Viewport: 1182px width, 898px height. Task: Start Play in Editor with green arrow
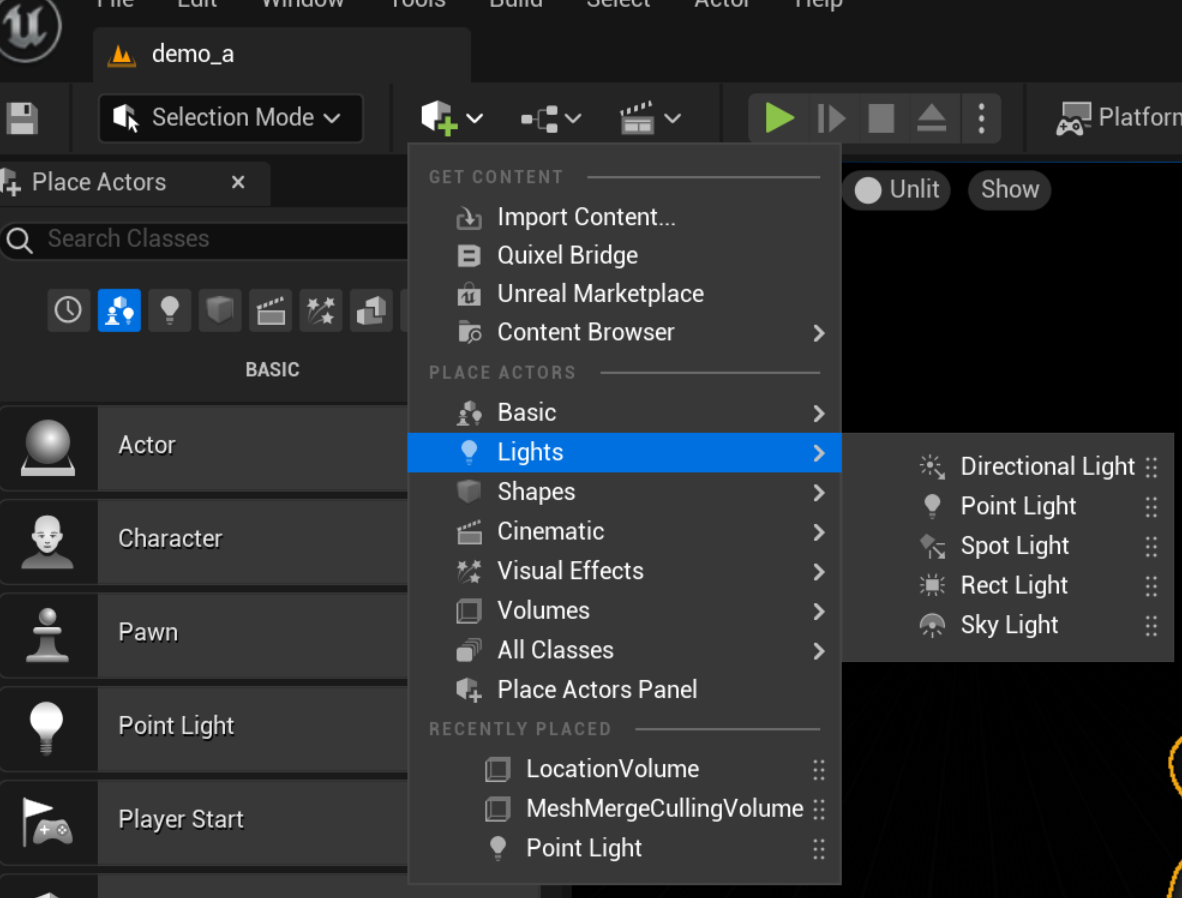tap(779, 118)
